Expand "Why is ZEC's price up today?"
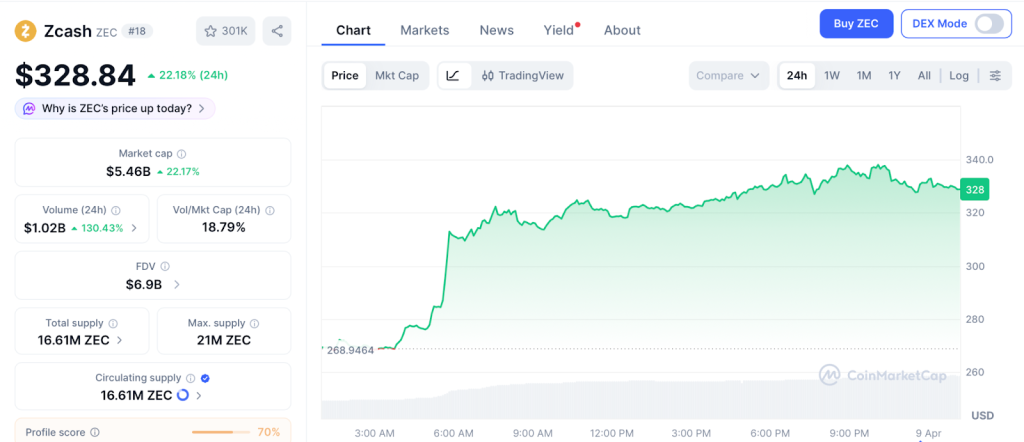 click(115, 108)
